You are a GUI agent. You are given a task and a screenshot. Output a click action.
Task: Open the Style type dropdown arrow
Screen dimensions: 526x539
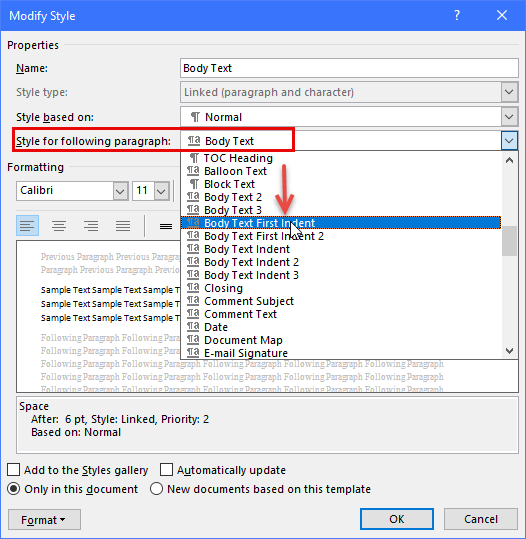509,92
